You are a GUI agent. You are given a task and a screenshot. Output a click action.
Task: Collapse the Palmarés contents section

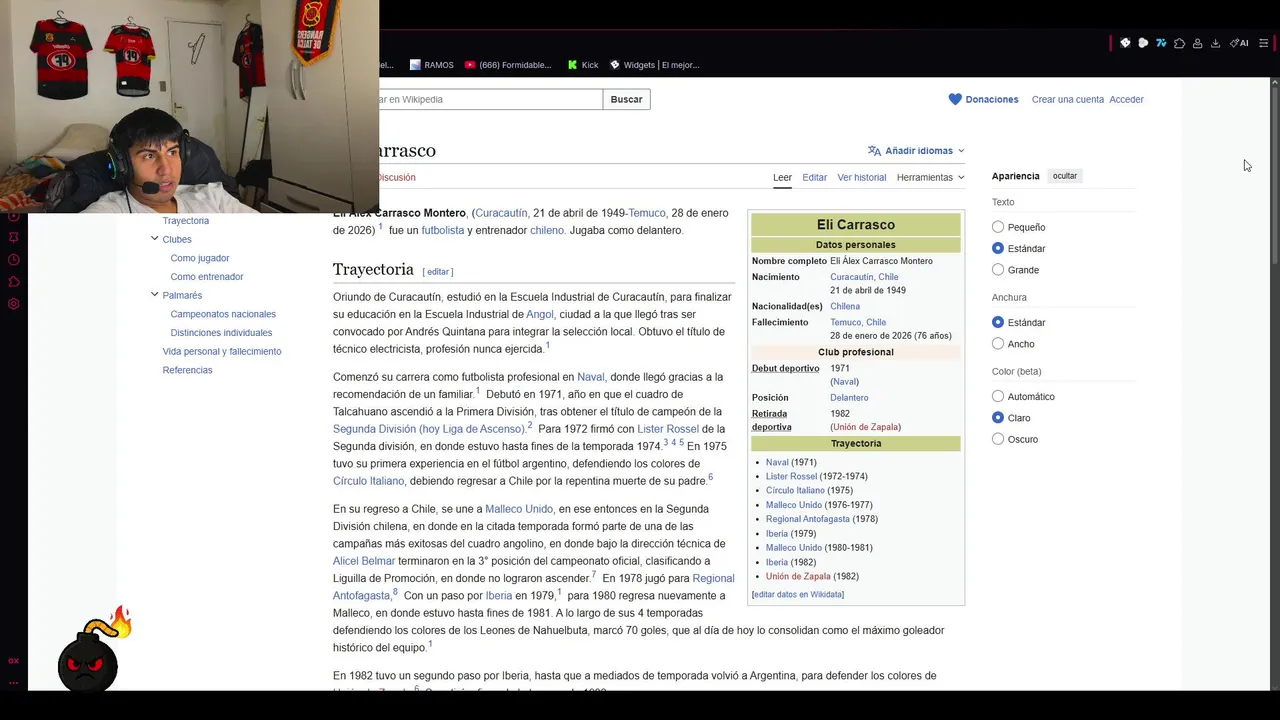154,295
